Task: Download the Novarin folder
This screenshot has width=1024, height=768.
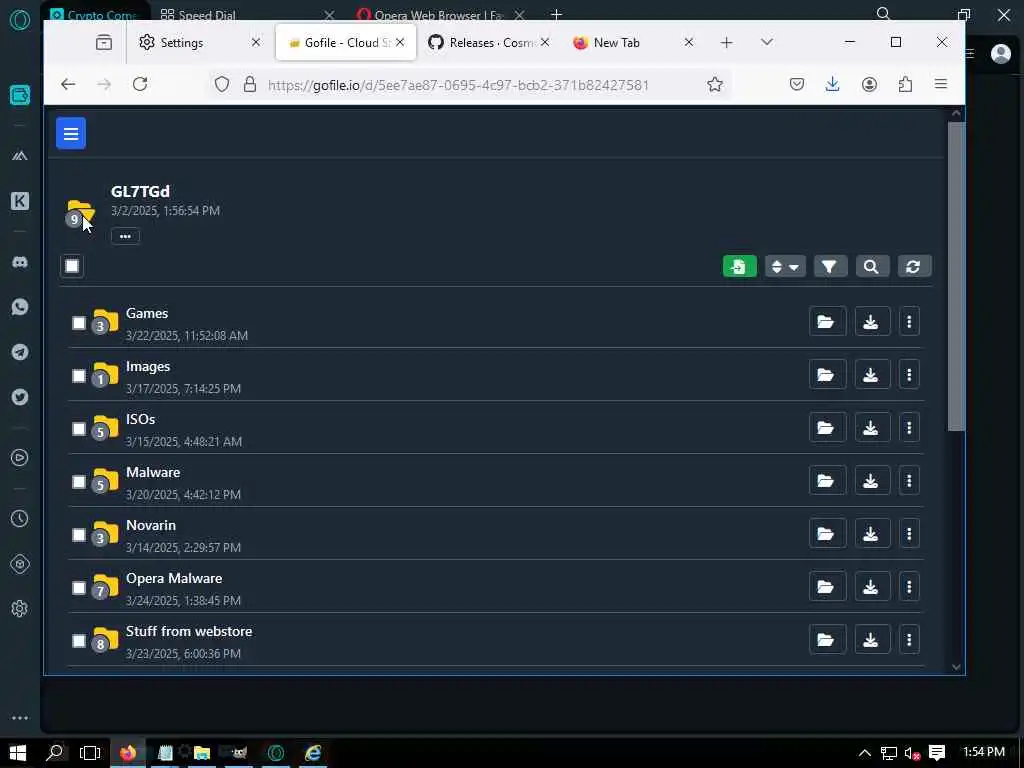Action: [872, 534]
